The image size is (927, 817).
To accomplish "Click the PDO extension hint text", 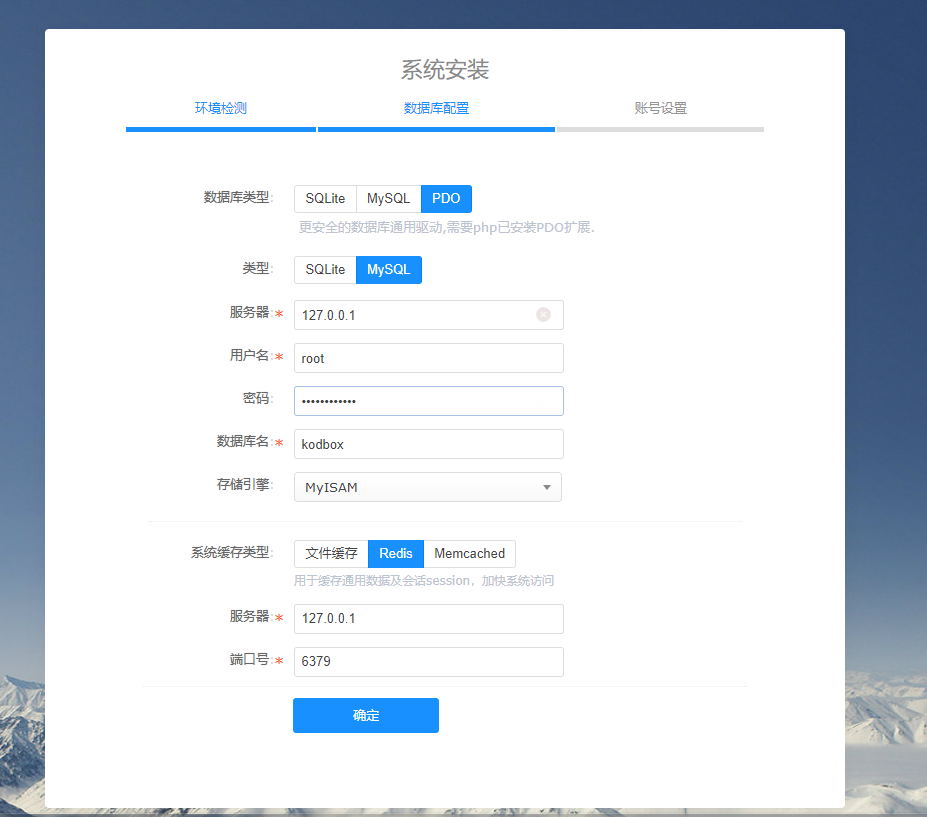I will 446,228.
